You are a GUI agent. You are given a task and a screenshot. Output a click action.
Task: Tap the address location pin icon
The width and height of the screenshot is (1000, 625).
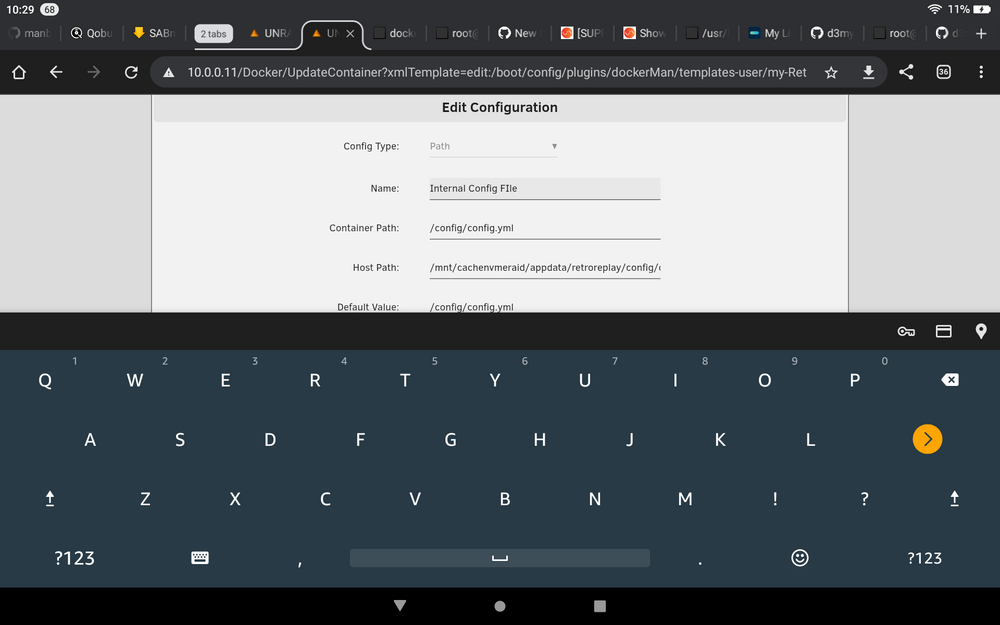[981, 331]
